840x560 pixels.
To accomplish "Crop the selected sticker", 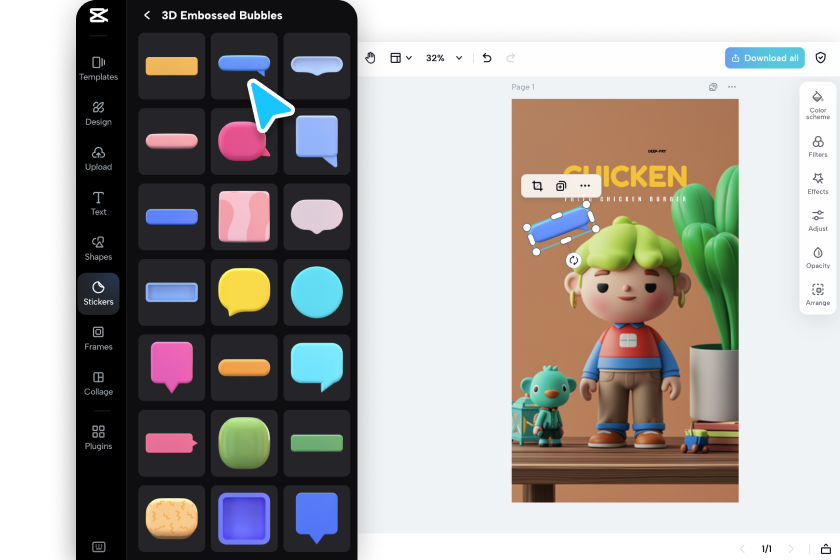I will click(537, 186).
